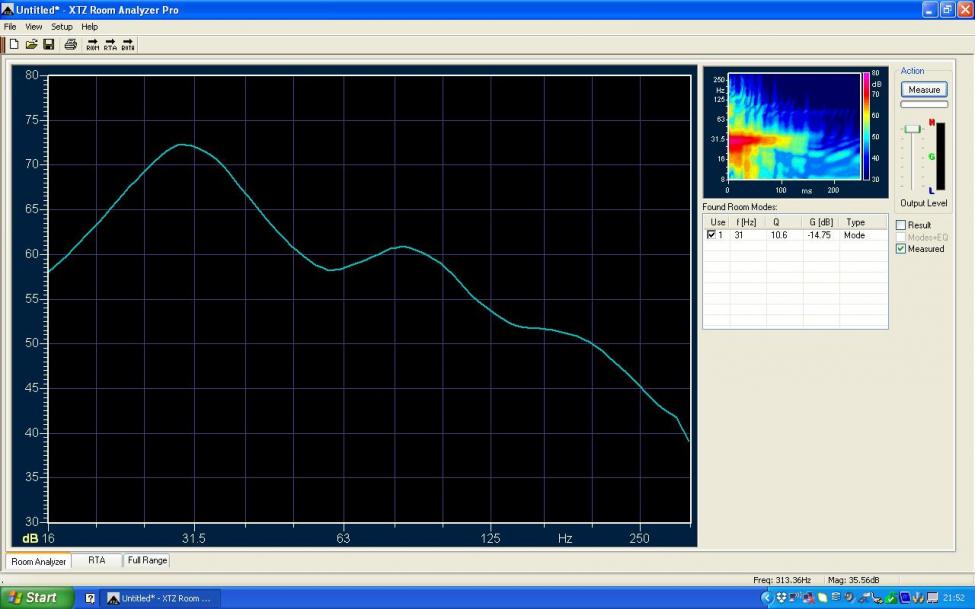This screenshot has width=975, height=609.
Task: Open the Windows Start menu
Action: tap(37, 598)
